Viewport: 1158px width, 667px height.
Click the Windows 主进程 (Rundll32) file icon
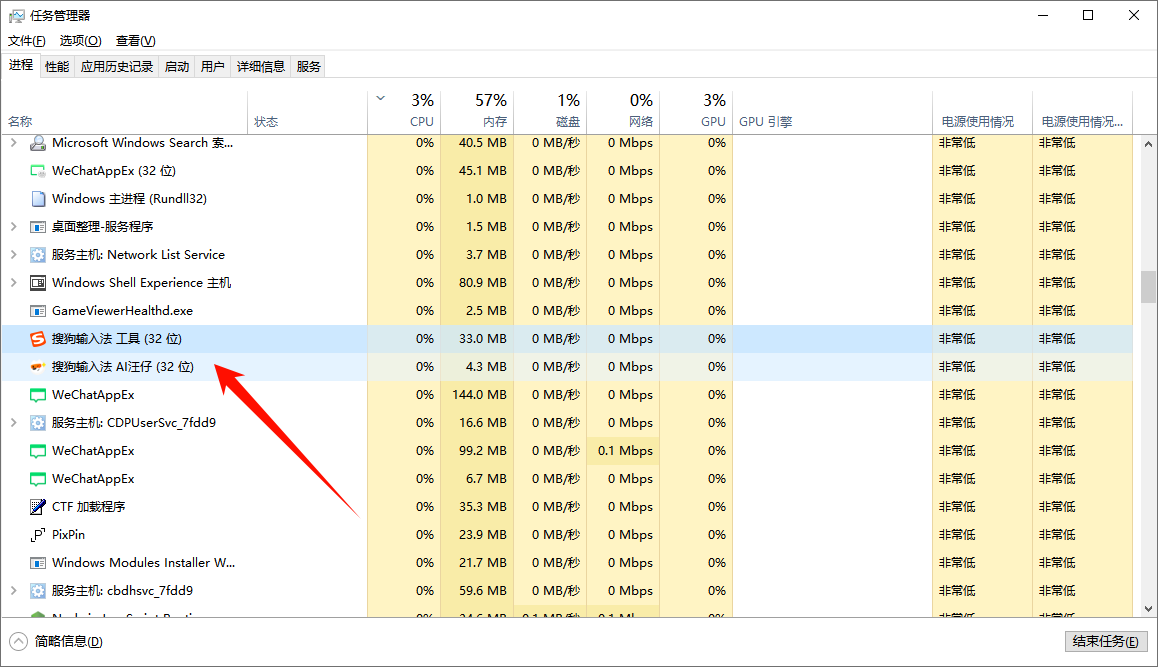click(x=38, y=199)
